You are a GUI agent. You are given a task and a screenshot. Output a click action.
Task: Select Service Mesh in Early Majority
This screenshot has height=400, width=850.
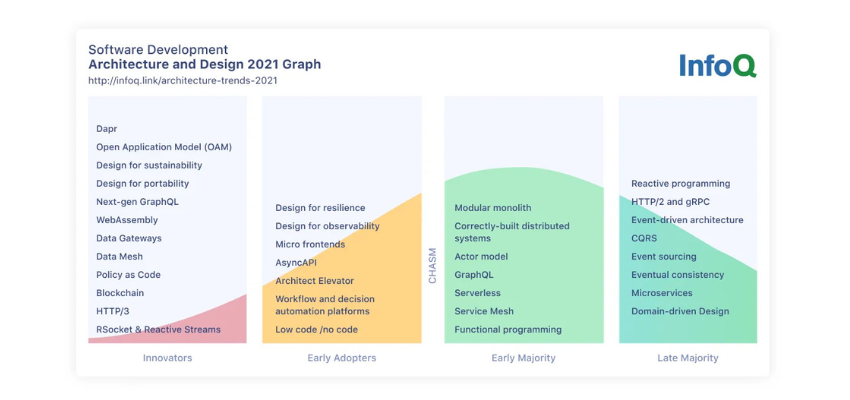pyautogui.click(x=484, y=312)
